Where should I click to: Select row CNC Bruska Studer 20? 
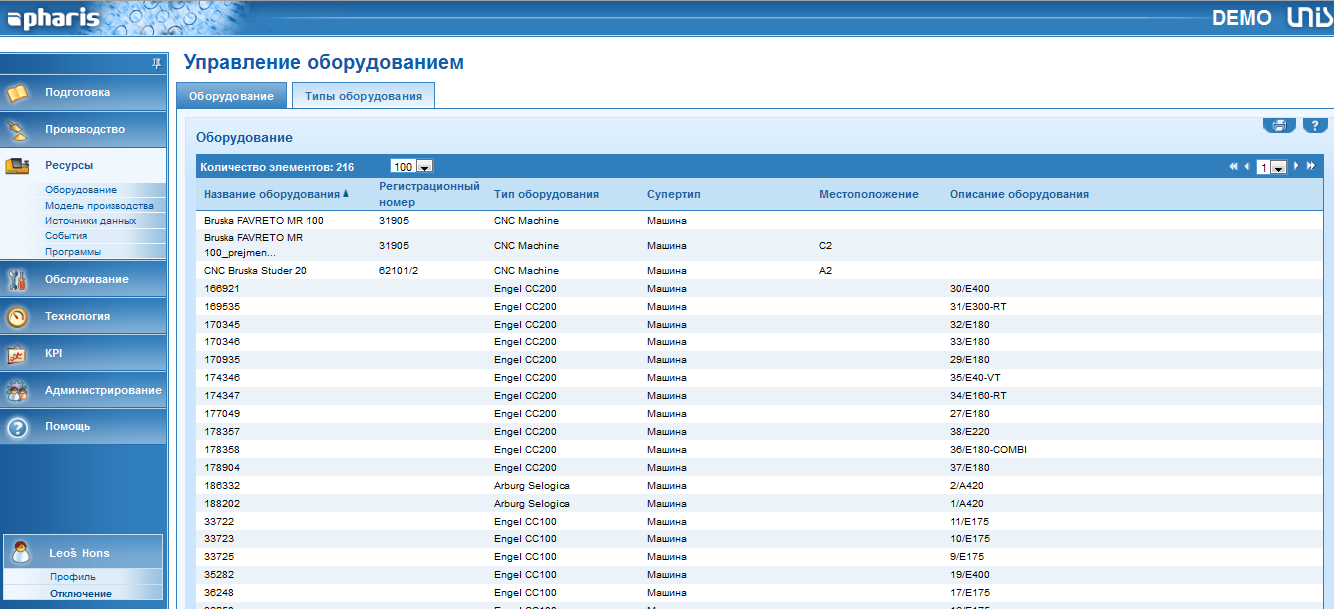760,271
